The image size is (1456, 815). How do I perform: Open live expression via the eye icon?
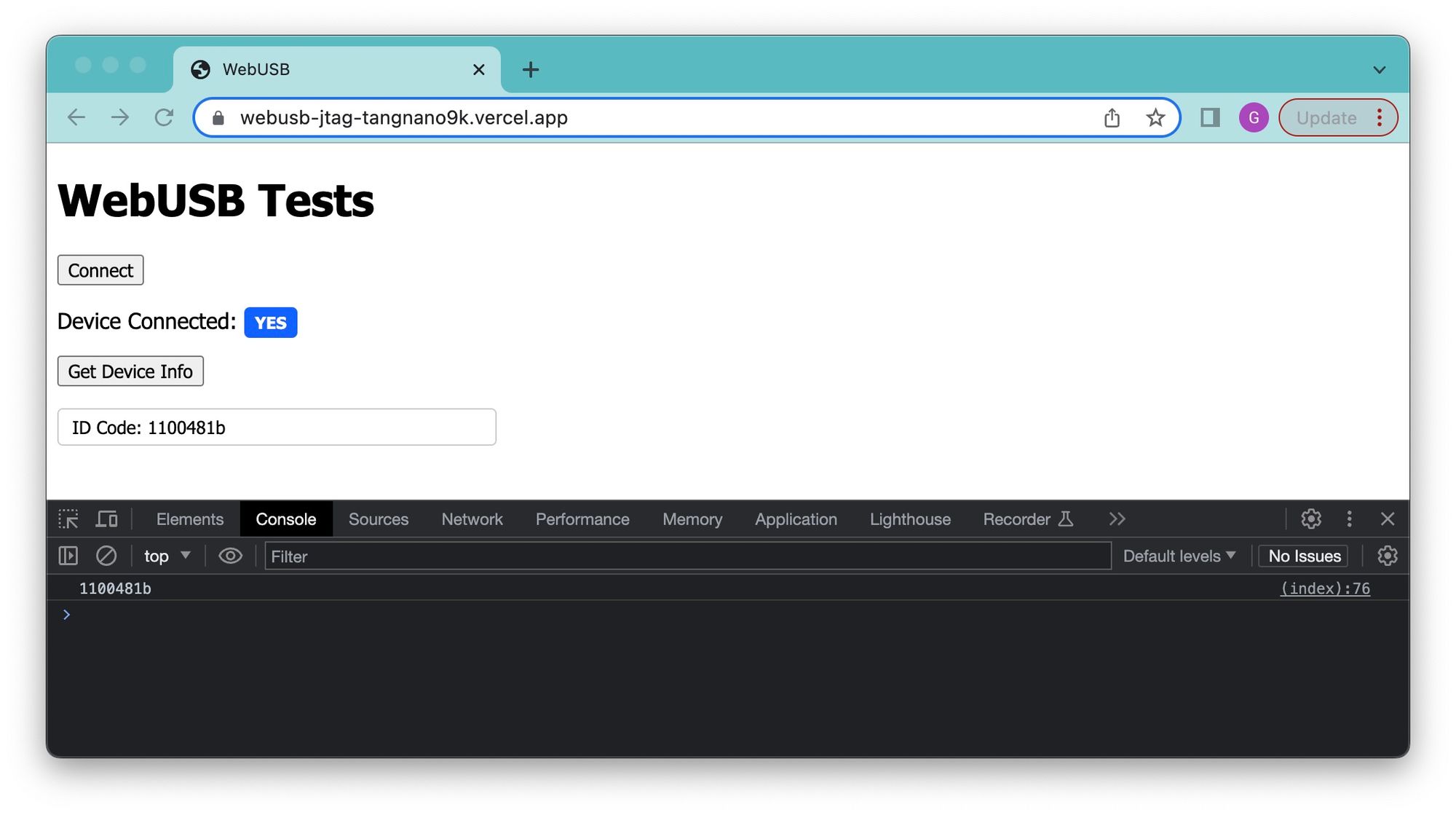[x=230, y=556]
